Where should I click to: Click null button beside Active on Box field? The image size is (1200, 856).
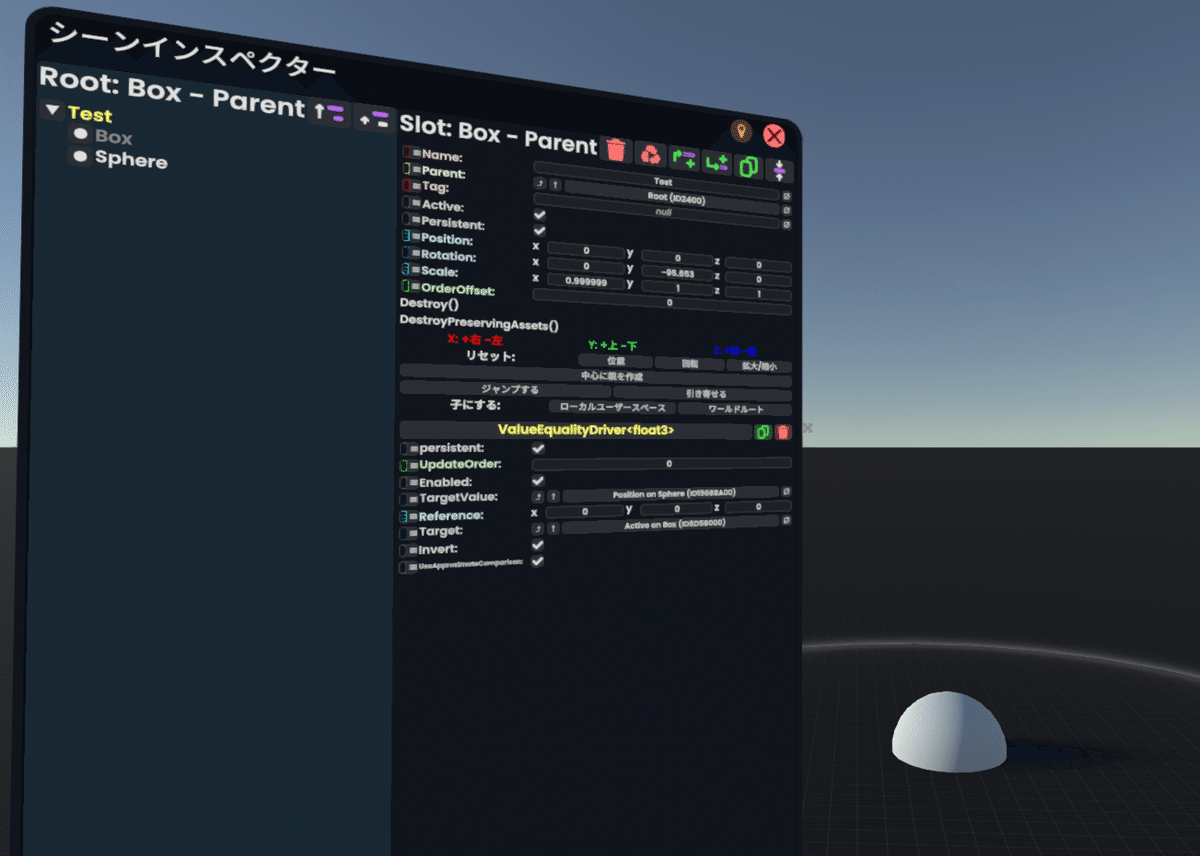coord(787,520)
